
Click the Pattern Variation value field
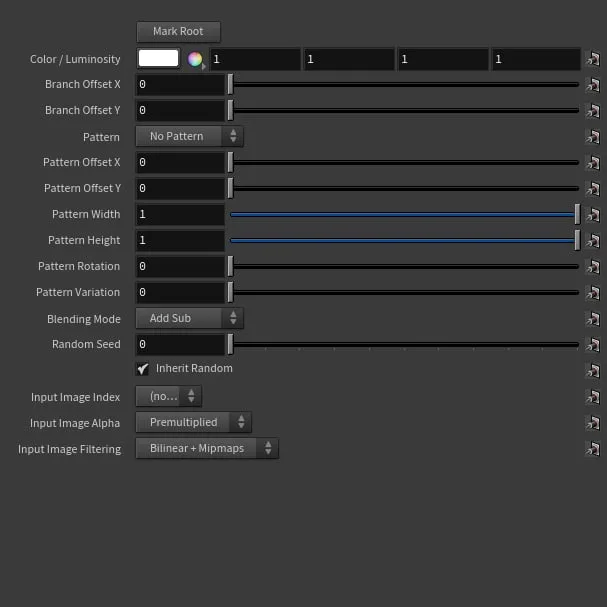click(180, 292)
